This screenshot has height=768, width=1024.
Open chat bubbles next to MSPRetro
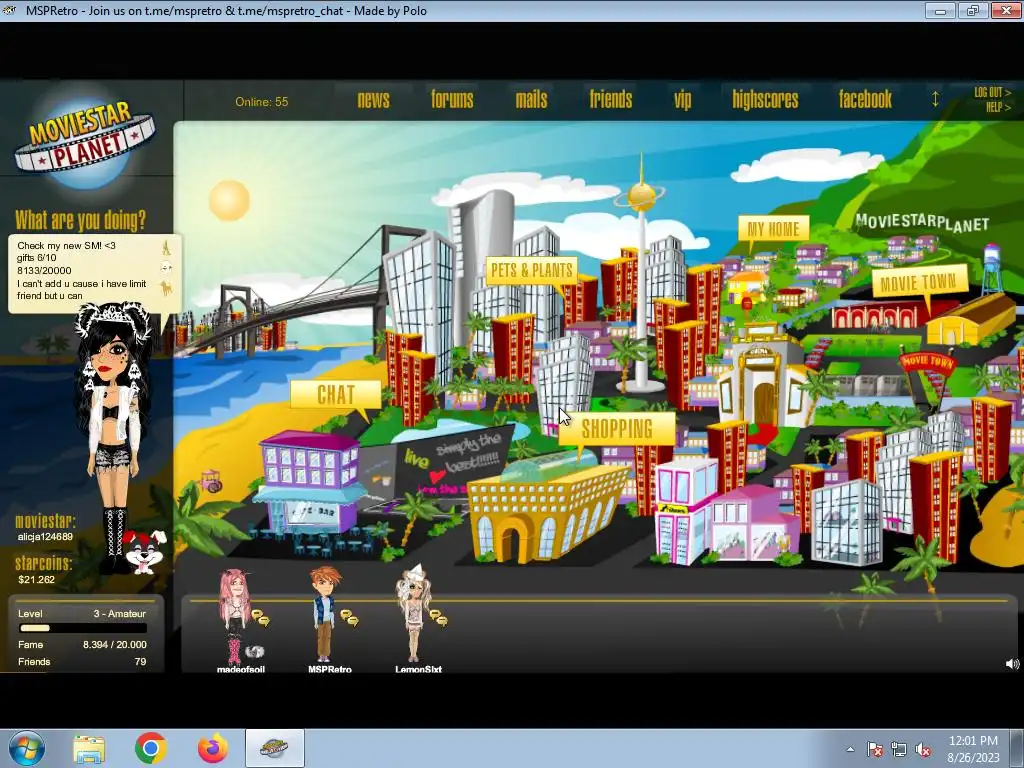point(349,617)
